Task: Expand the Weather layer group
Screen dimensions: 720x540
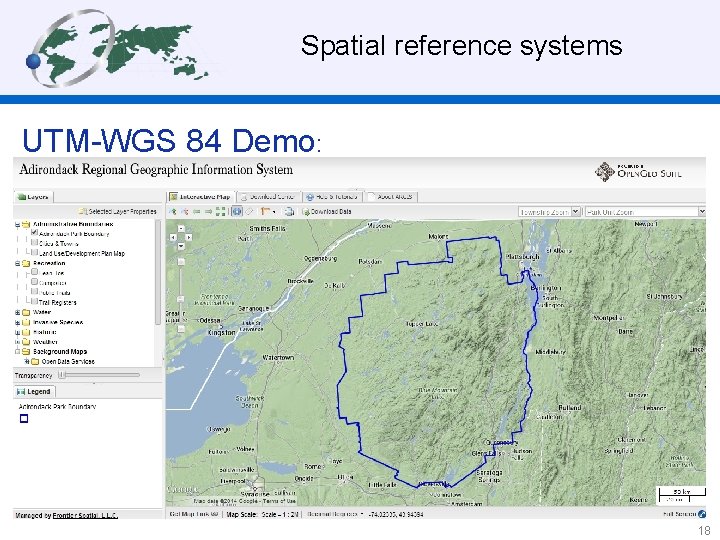Action: (x=17, y=342)
